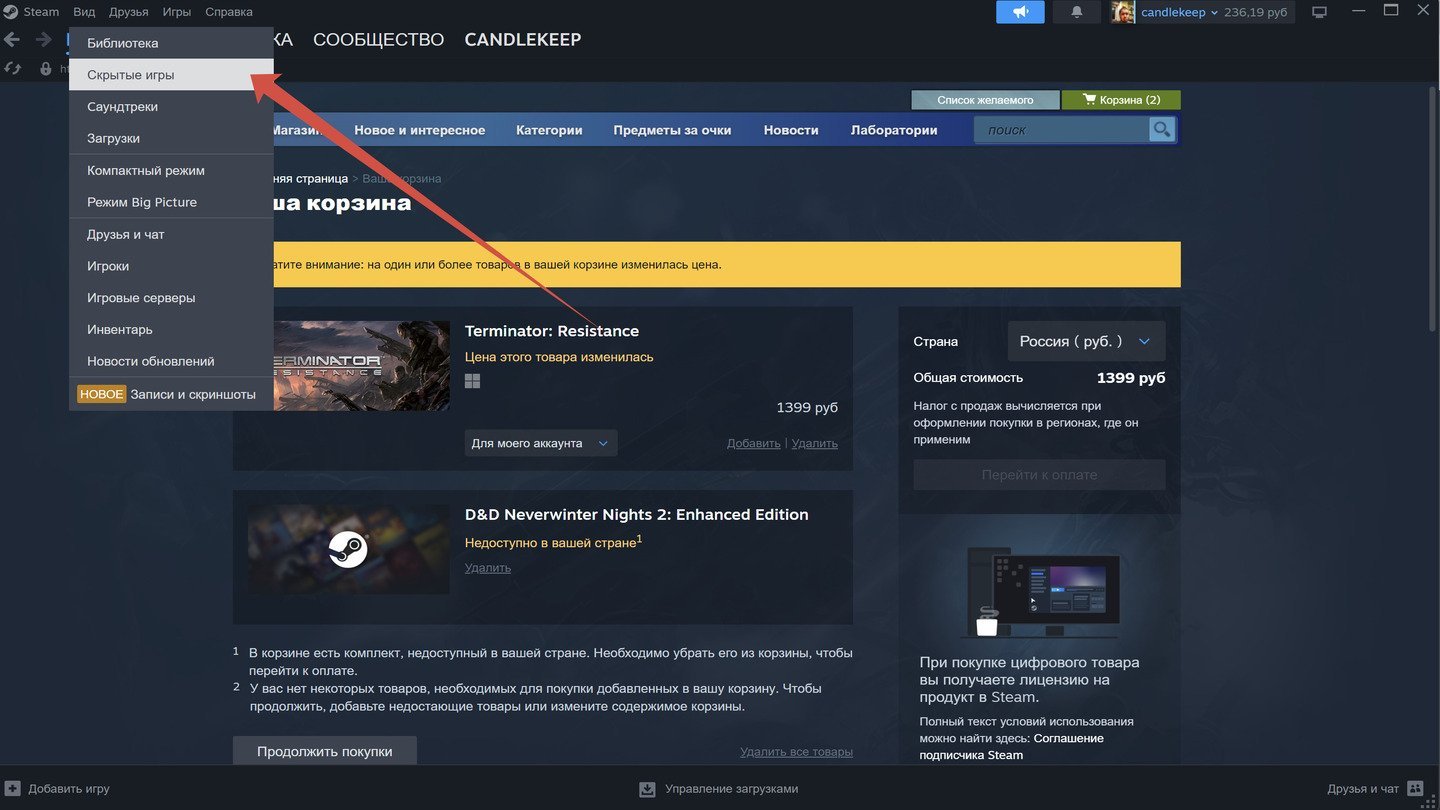Viewport: 1440px width, 810px height.
Task: Open Предметы за очки tab
Action: tap(672, 130)
